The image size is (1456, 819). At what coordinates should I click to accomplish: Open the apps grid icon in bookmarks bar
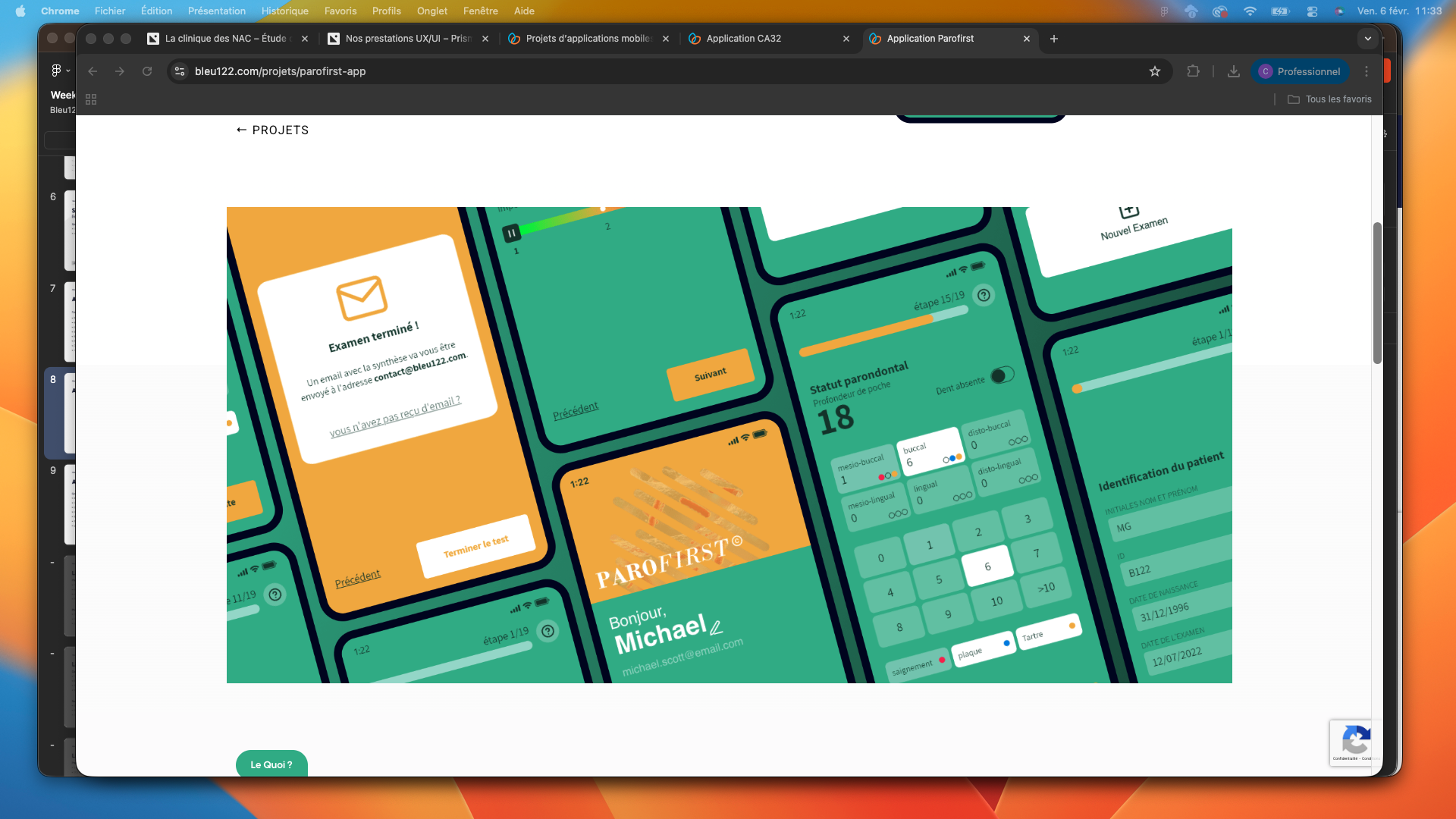tap(91, 99)
